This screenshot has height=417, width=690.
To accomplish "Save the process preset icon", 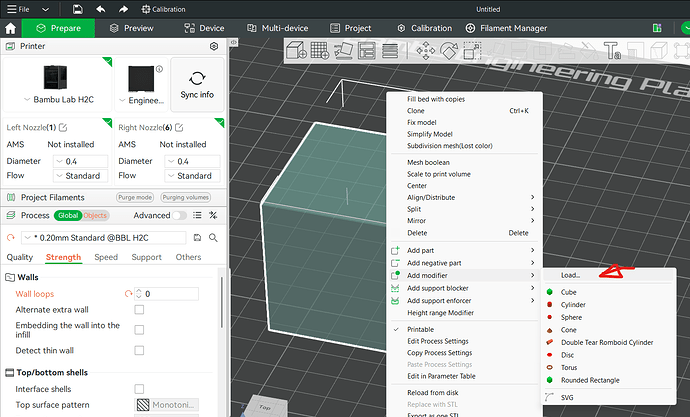I will 198,238.
